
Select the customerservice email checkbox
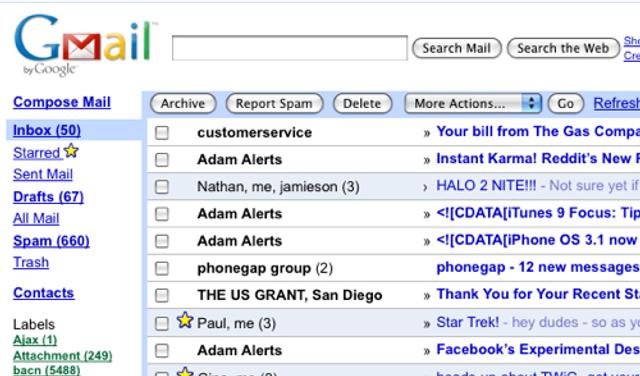tap(162, 133)
